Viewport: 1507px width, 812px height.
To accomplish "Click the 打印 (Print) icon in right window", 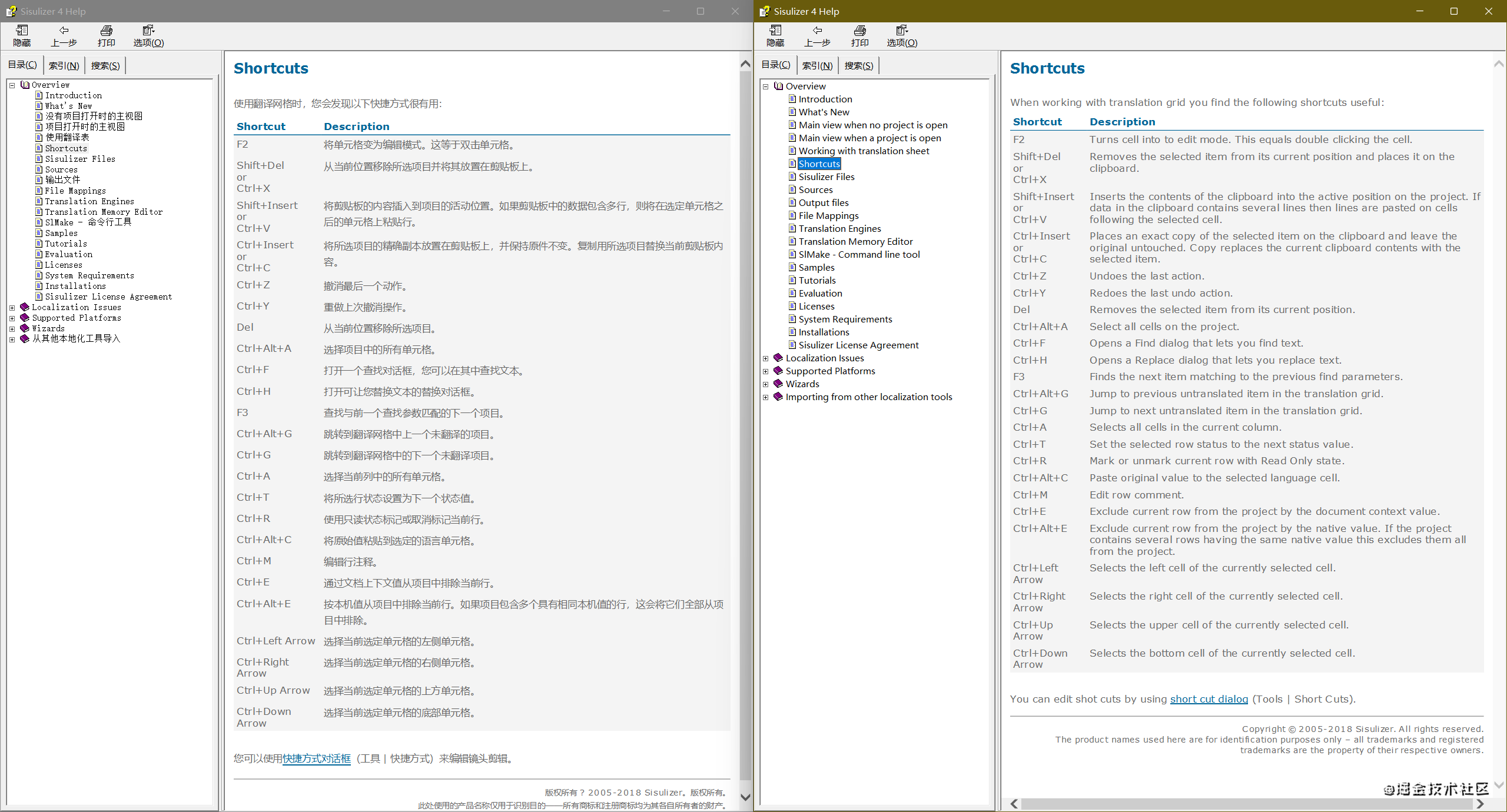I will [859, 31].
